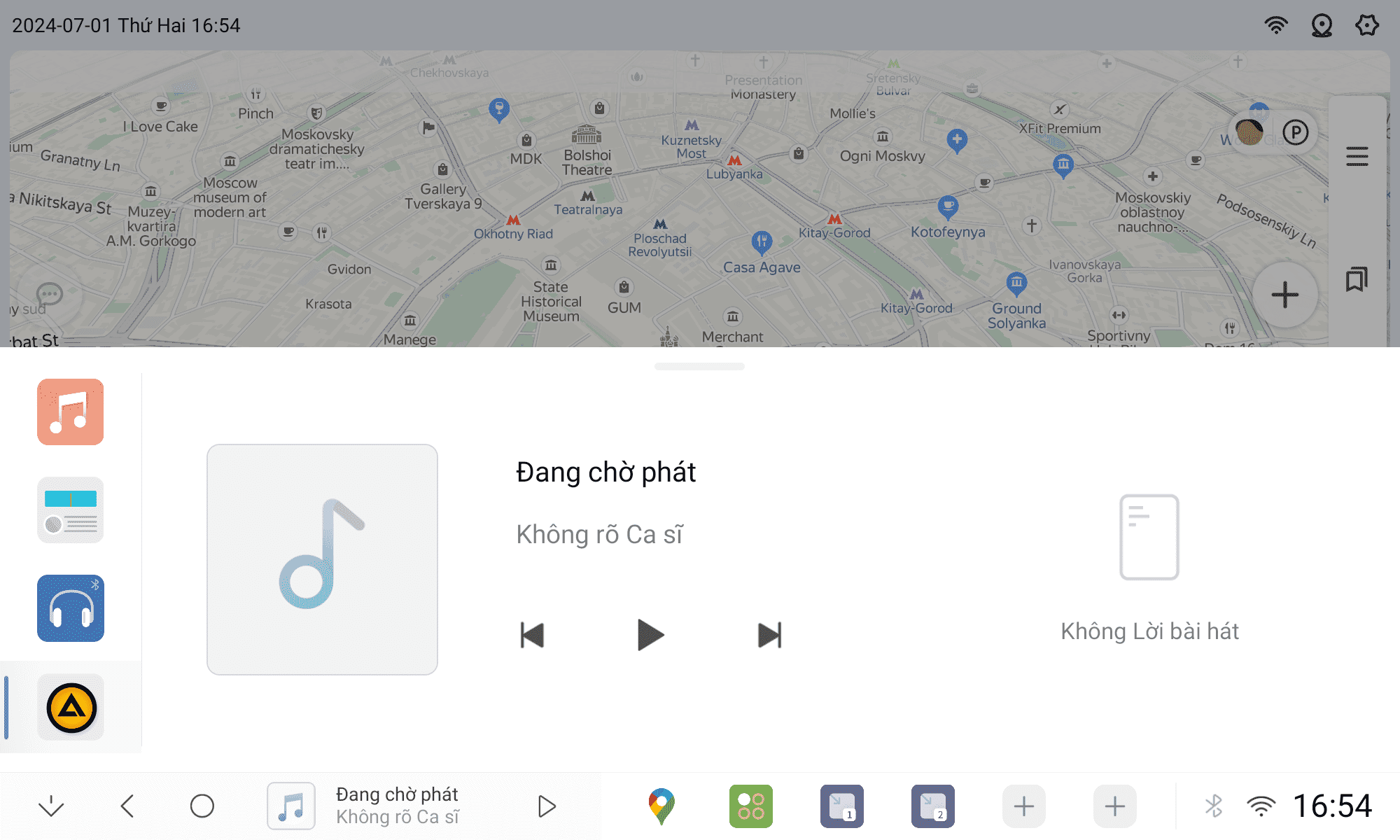This screenshot has height=840, width=1400.
Task: Skip to the next track
Action: tap(769, 636)
